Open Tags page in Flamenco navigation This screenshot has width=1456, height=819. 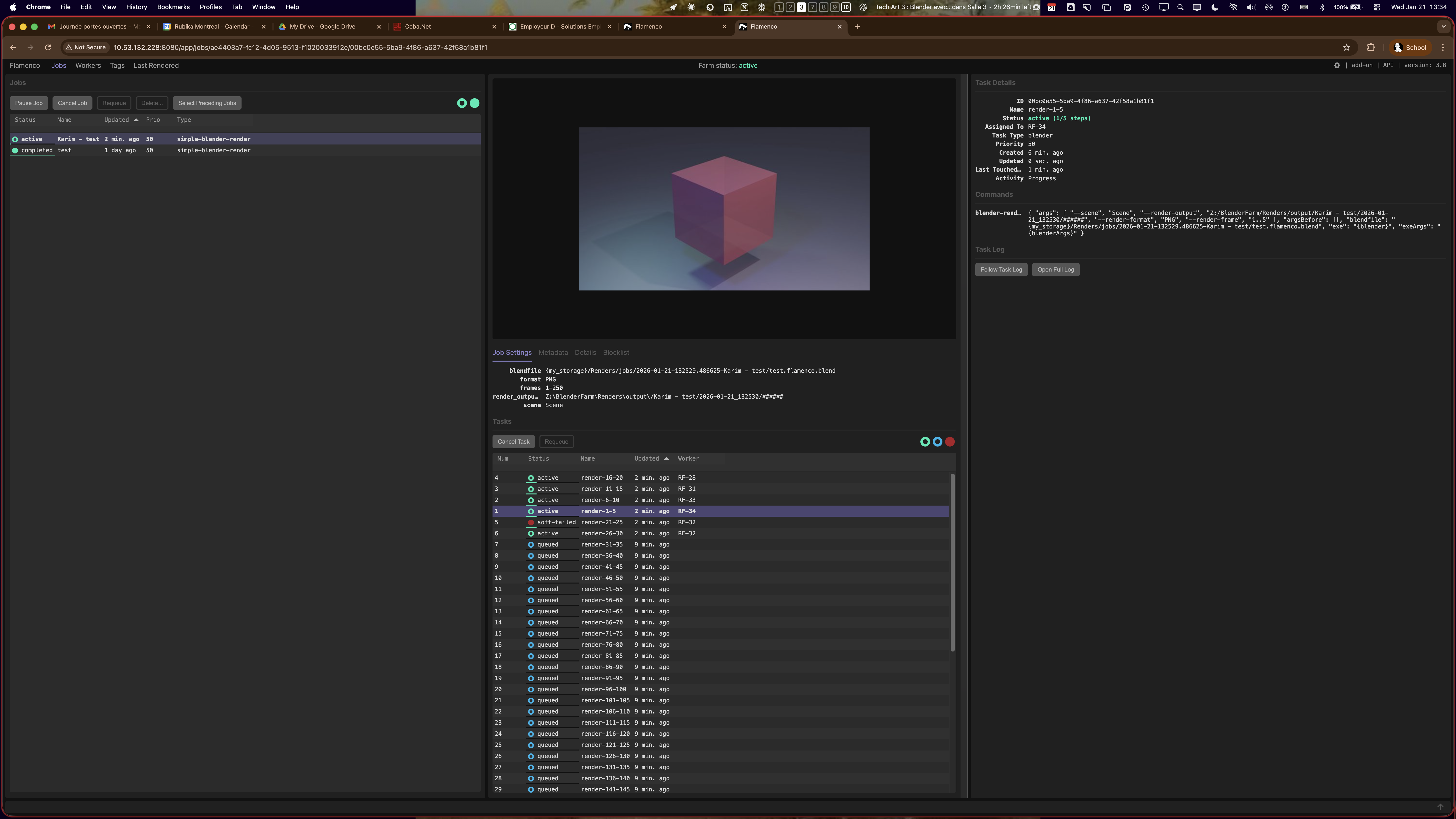[117, 66]
